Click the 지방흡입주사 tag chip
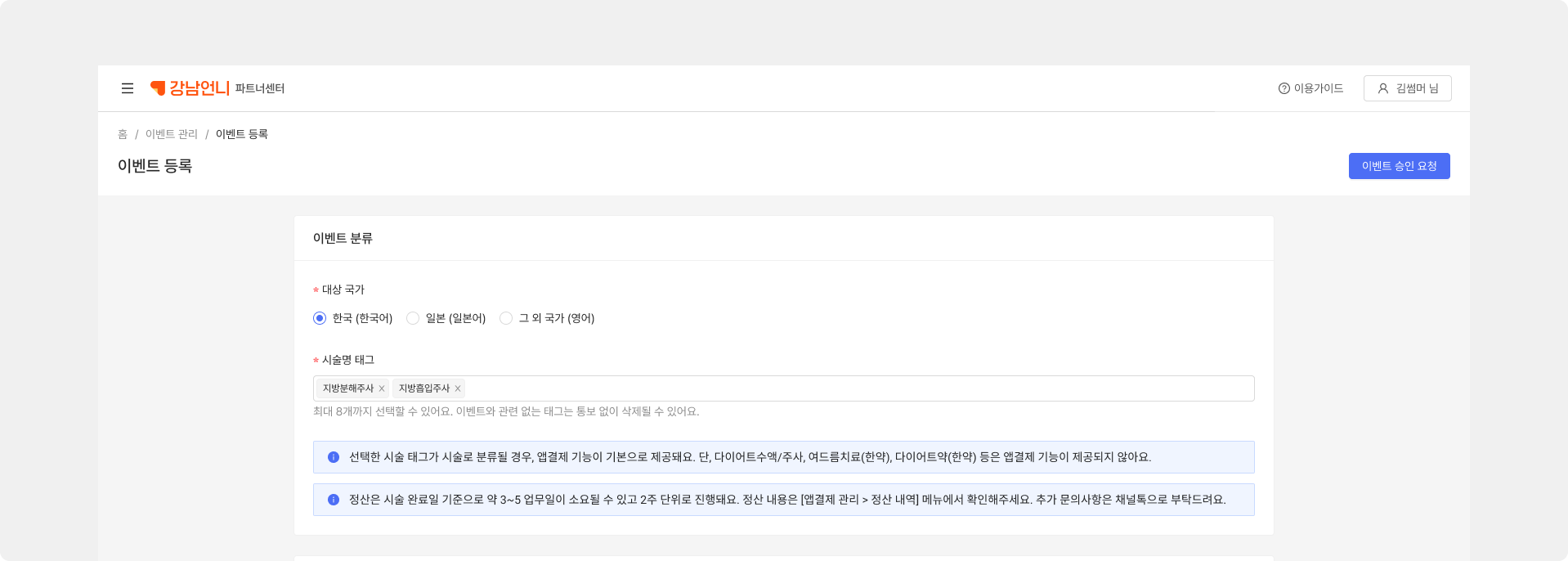The width and height of the screenshot is (1568, 561). [423, 388]
